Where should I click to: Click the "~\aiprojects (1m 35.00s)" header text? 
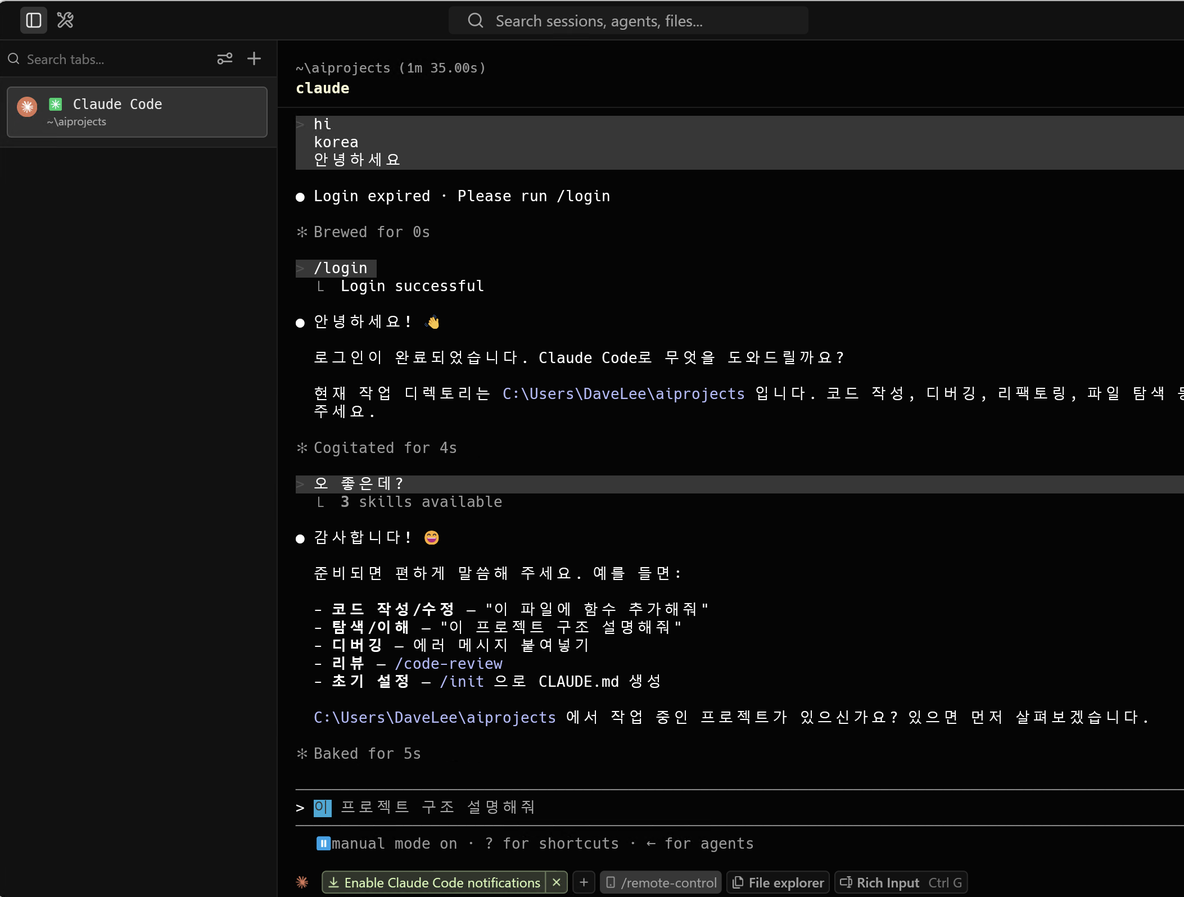pos(390,68)
